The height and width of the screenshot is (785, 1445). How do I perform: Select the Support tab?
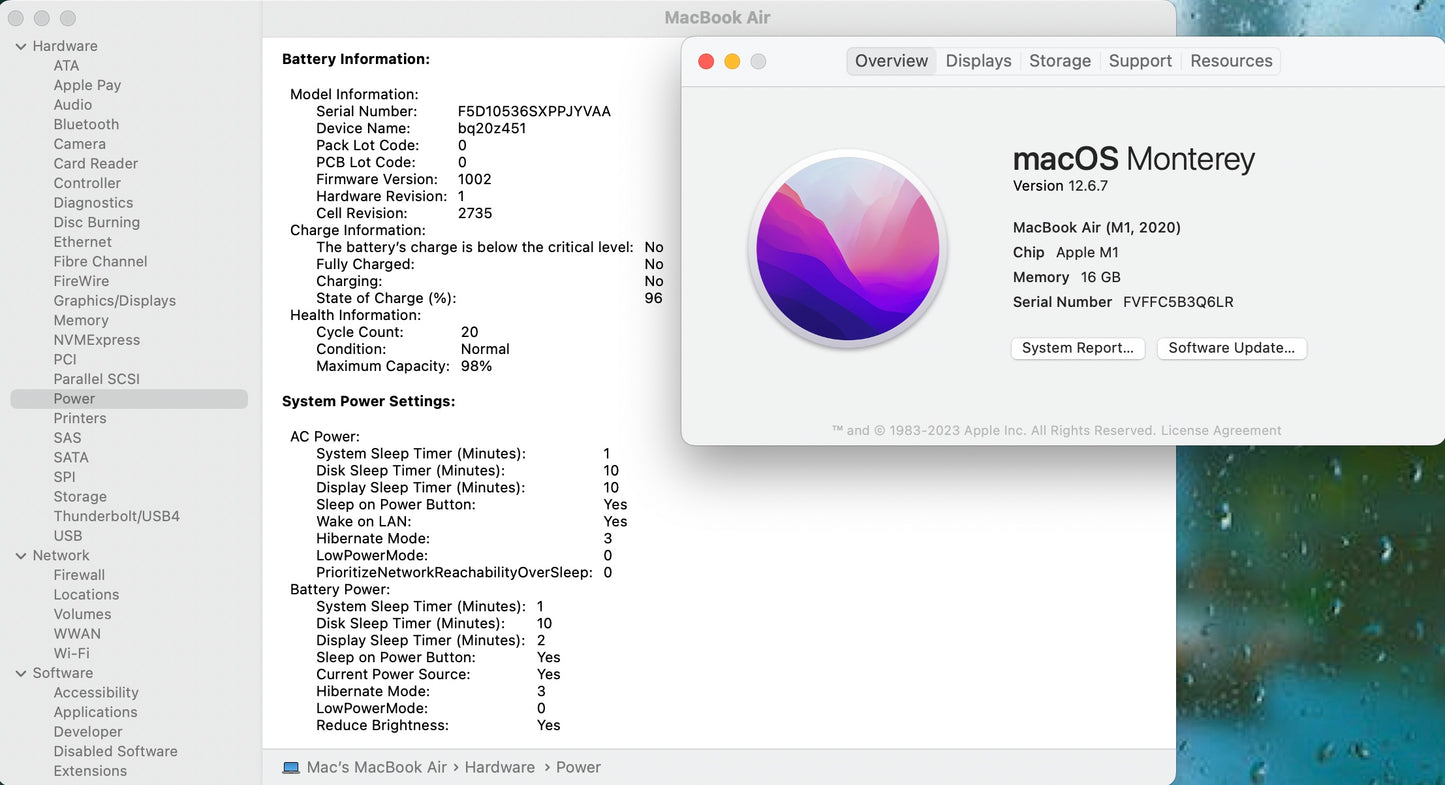pos(1139,61)
